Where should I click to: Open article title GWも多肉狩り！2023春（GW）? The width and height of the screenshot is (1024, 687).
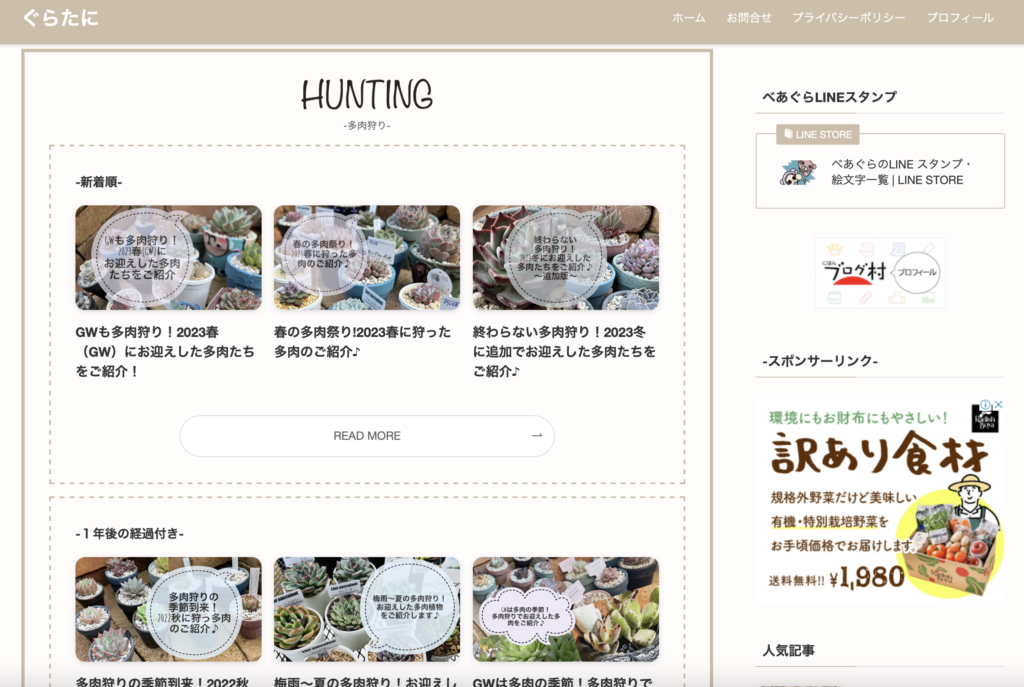pyautogui.click(x=167, y=351)
